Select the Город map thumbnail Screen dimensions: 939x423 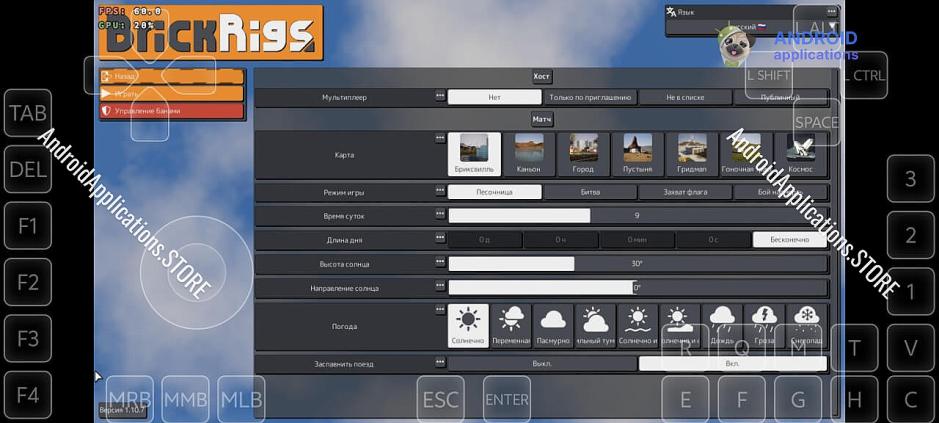583,154
